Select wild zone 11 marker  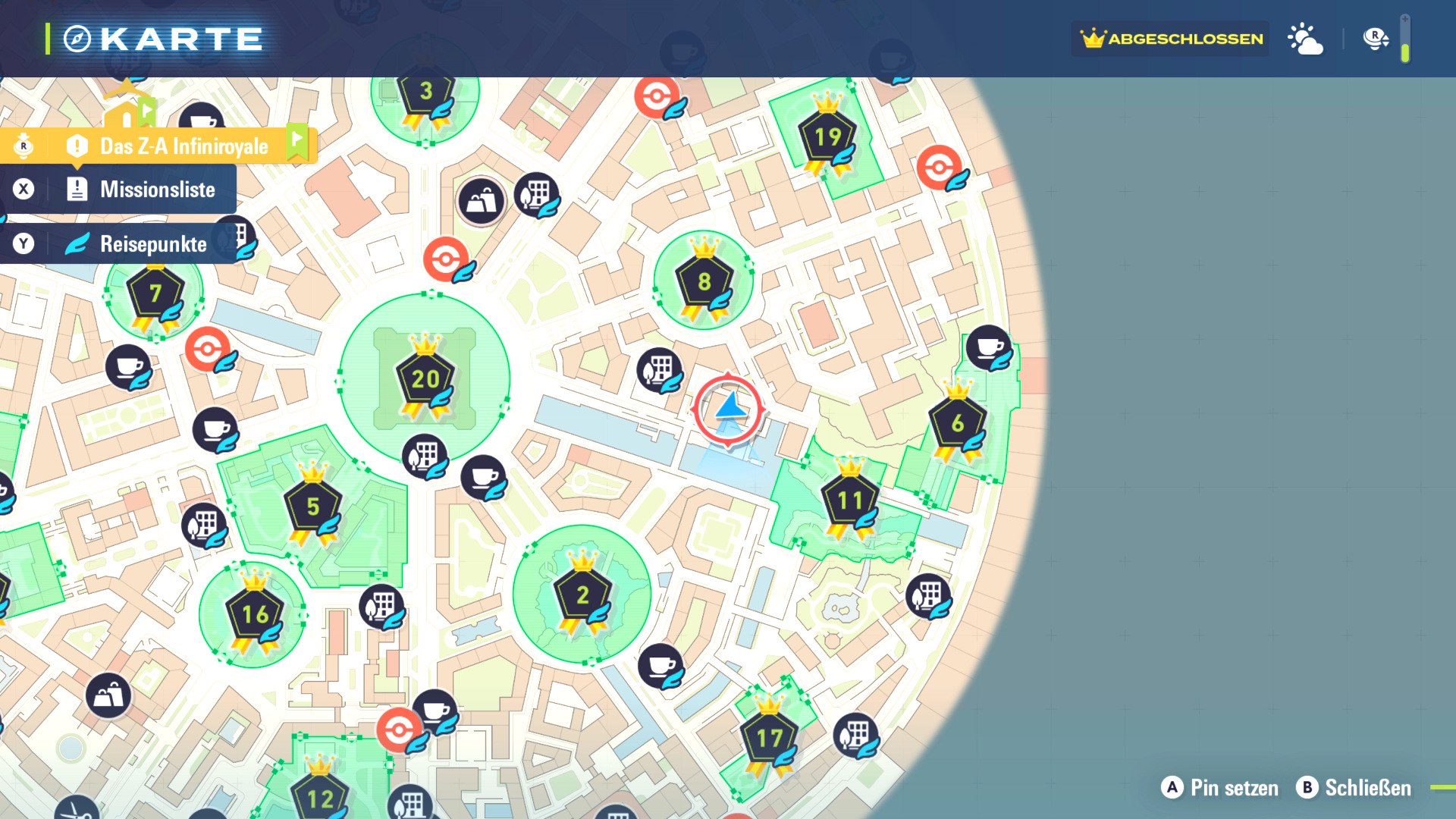tap(849, 500)
